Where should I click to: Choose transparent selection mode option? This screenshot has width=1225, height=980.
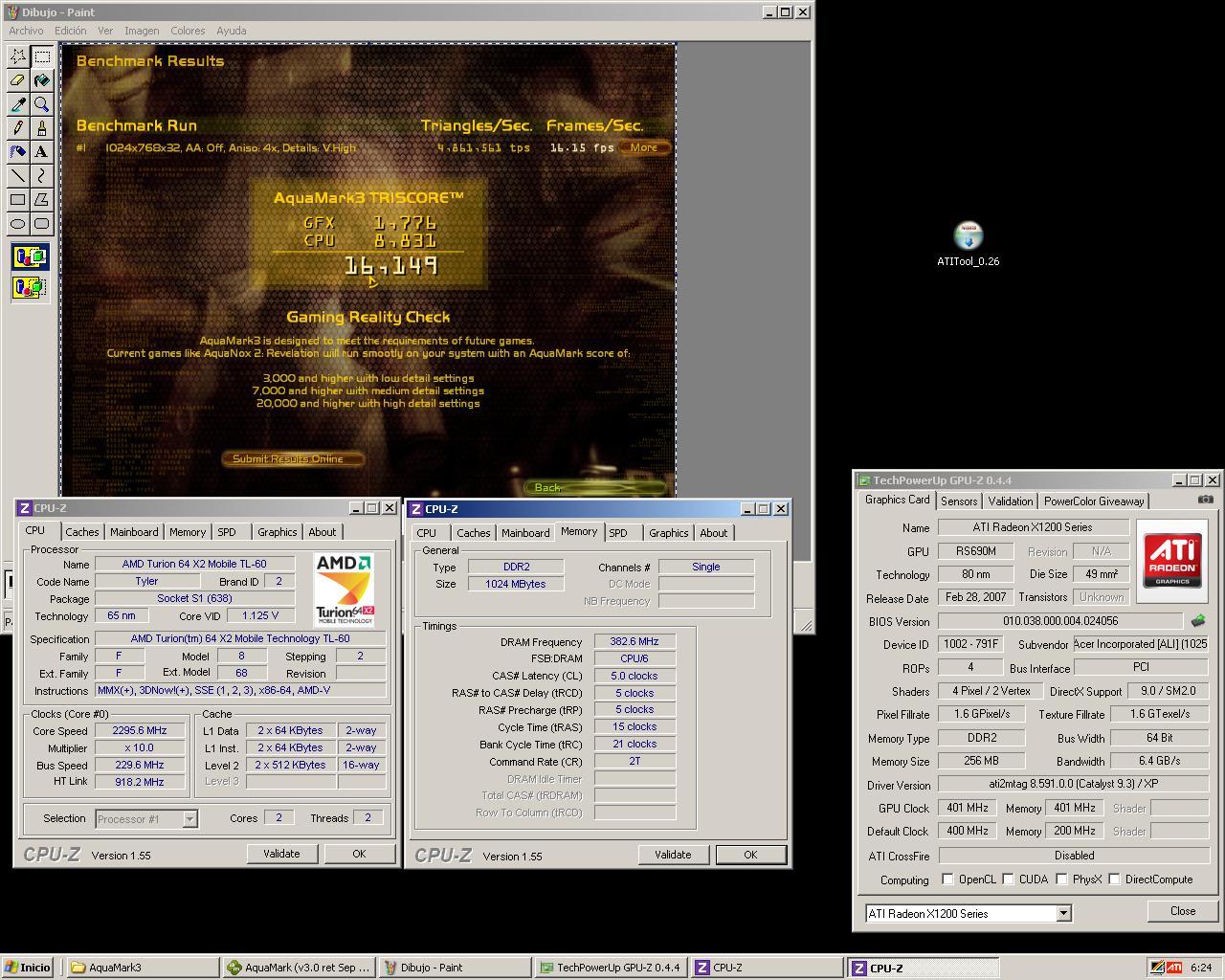[x=30, y=286]
